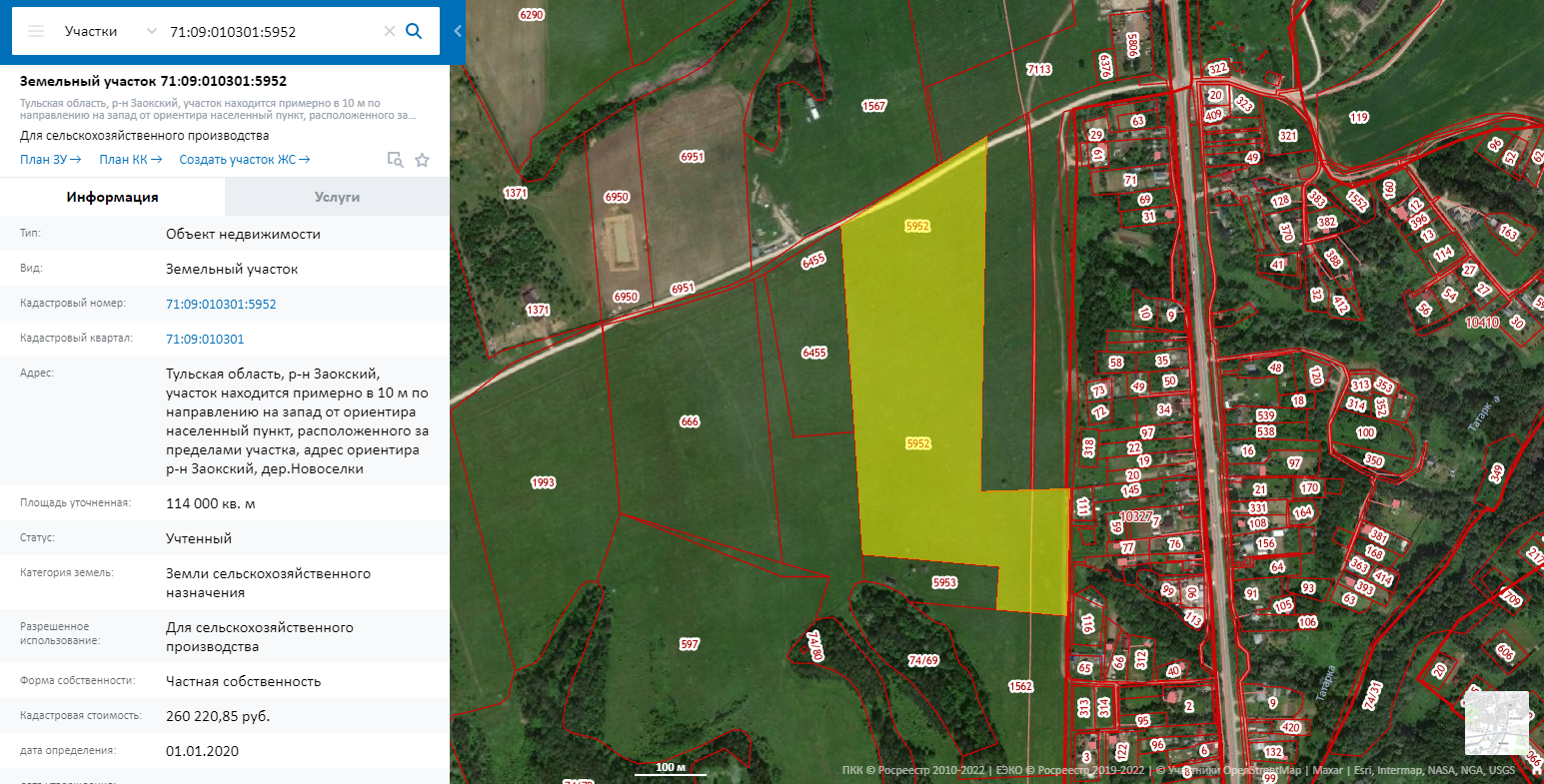1544x784 pixels.
Task: Locate the parcel on the map
Action: [395, 160]
